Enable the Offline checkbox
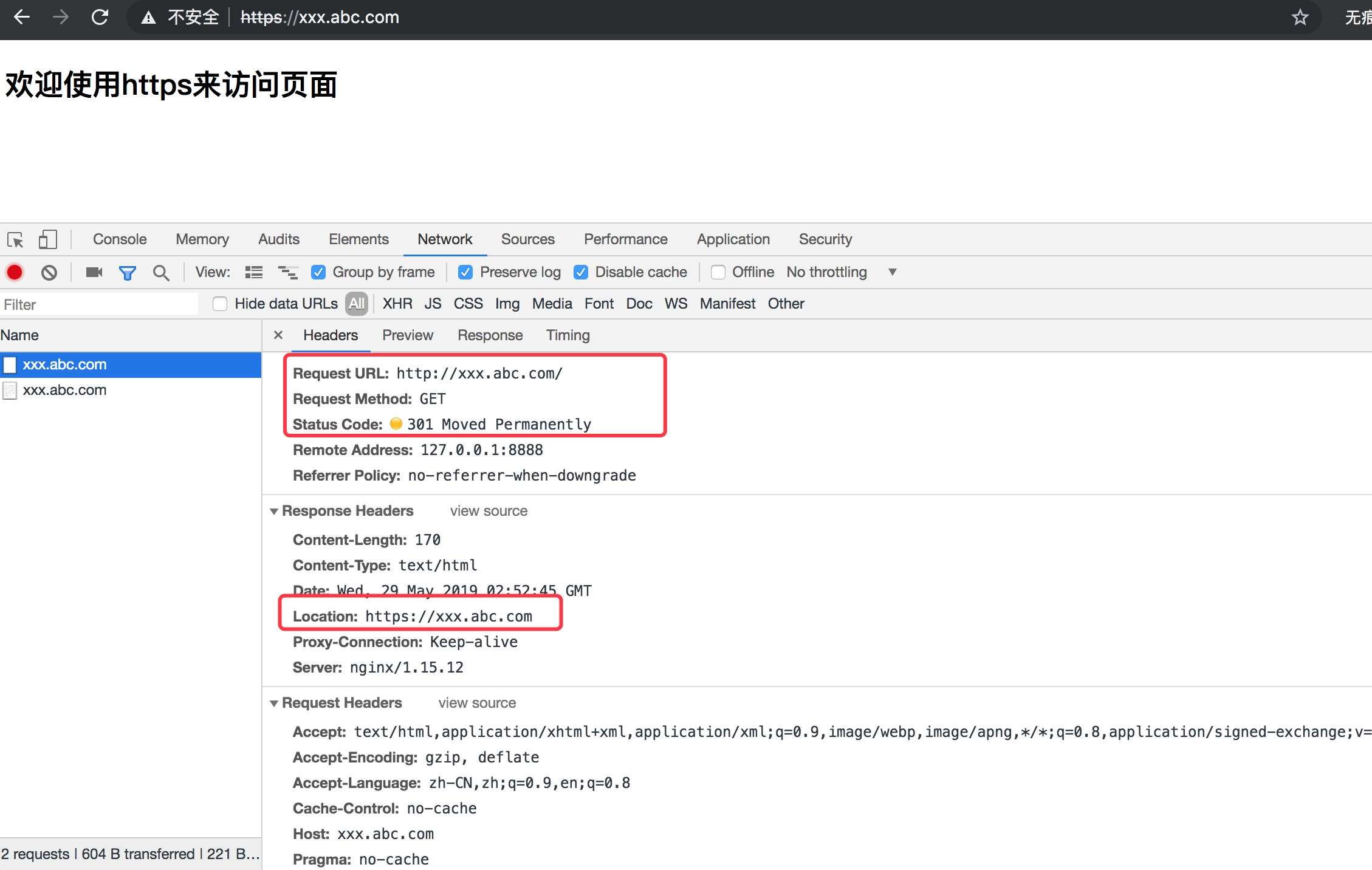 718,272
